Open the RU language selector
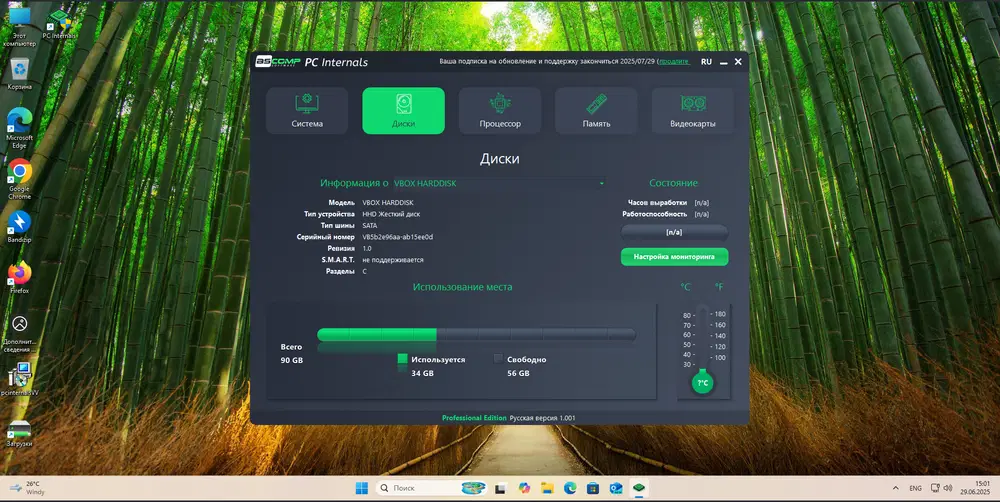 click(x=706, y=62)
